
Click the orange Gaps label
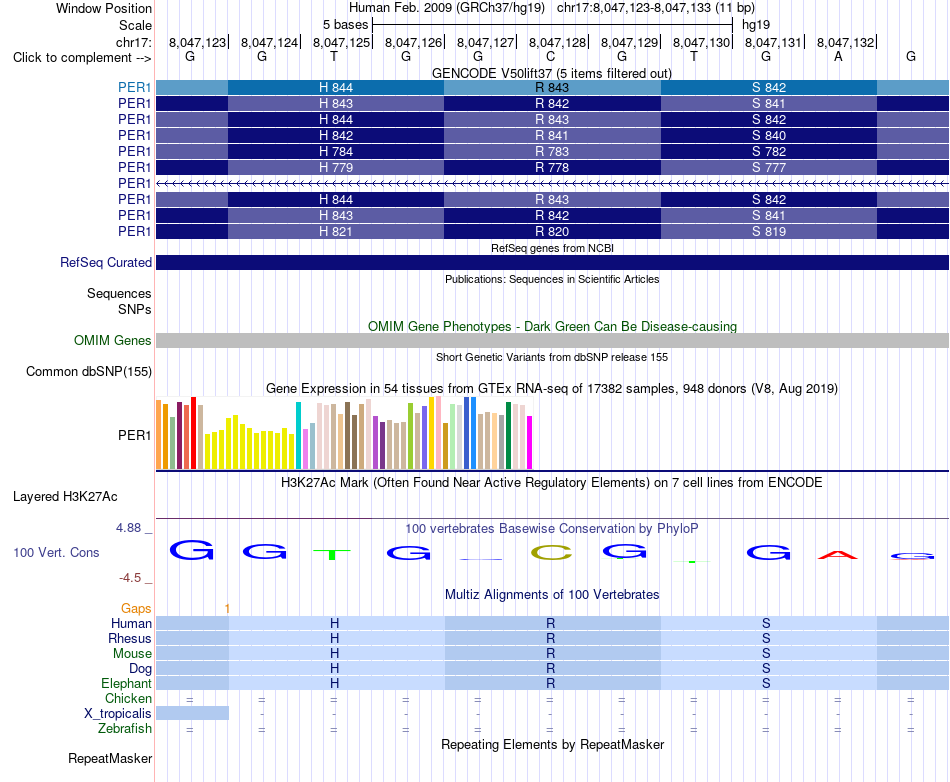(x=136, y=608)
